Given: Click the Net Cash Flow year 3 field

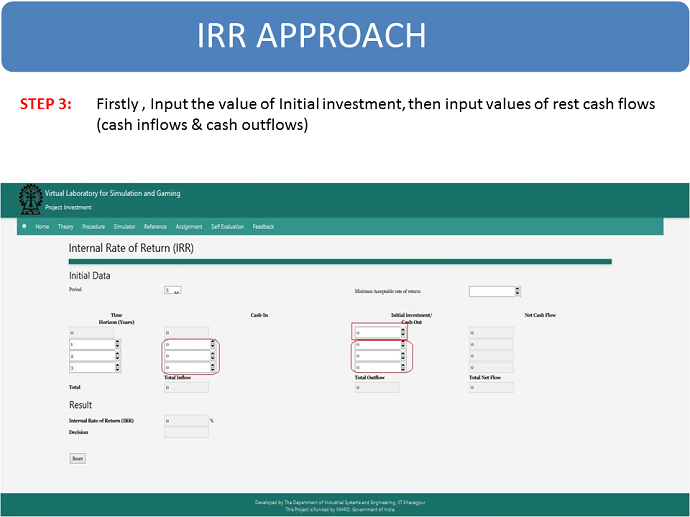Looking at the screenshot, I should click(491, 367).
